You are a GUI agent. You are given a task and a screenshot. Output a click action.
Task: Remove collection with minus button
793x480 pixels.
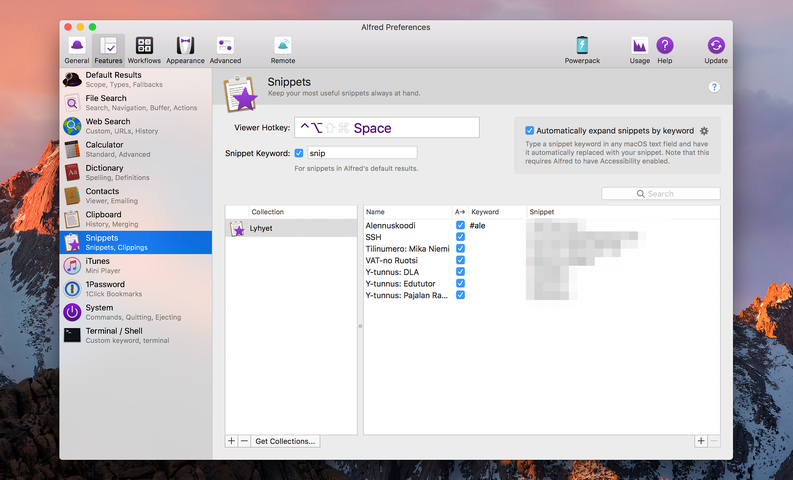pyautogui.click(x=244, y=441)
